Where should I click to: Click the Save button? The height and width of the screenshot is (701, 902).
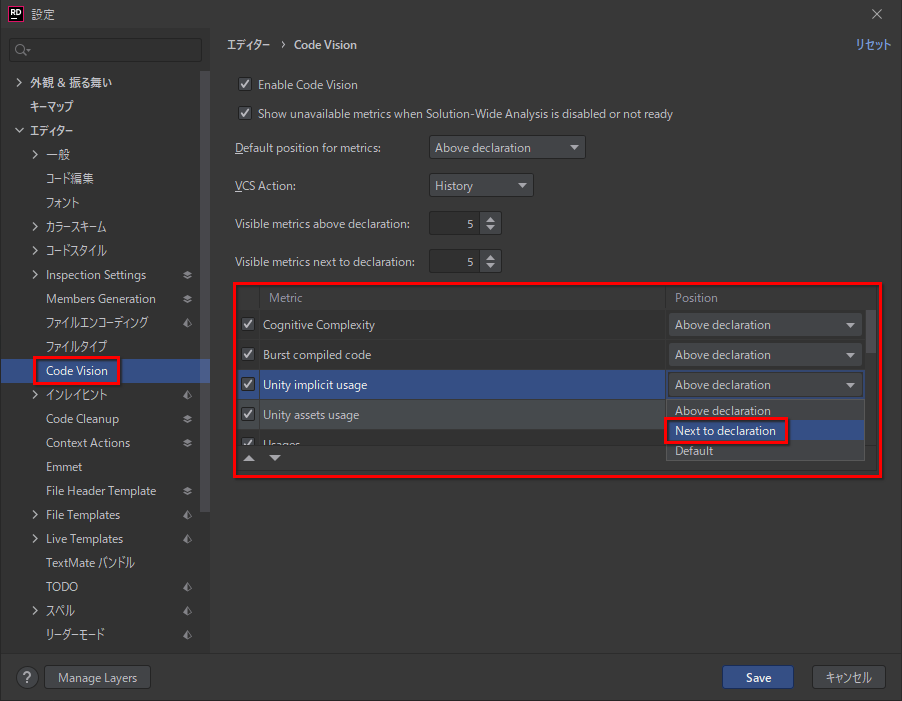[758, 677]
